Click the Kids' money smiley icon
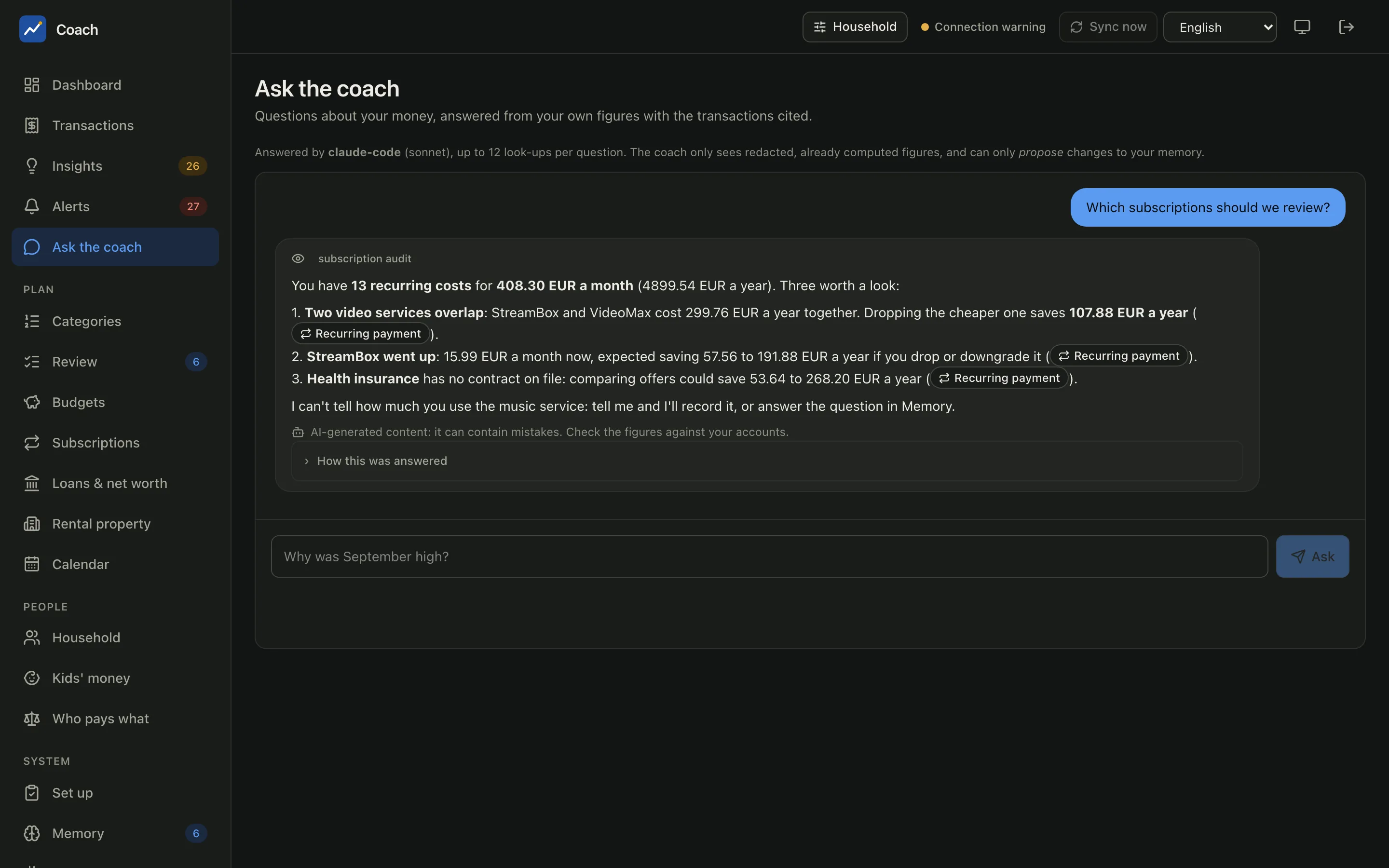This screenshot has width=1389, height=868. click(31, 678)
